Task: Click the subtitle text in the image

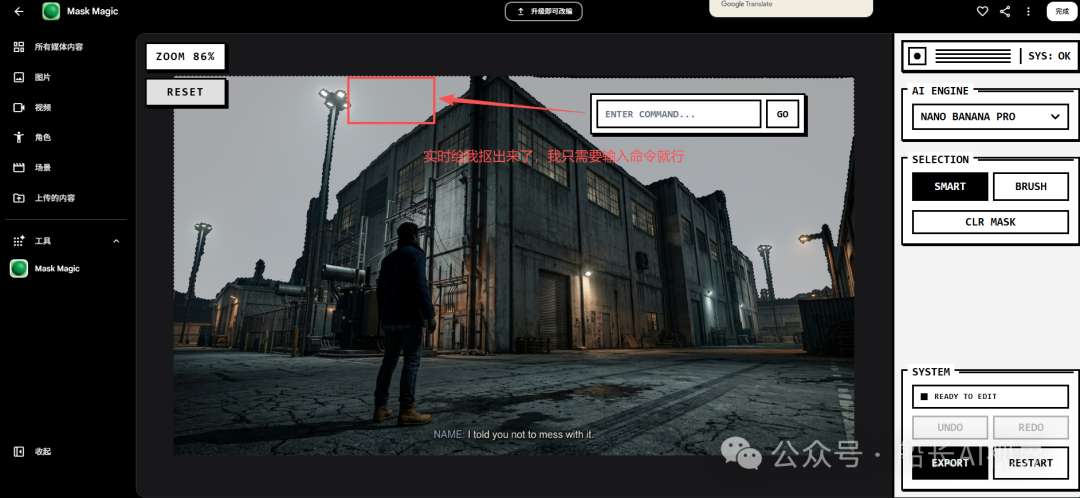Action: (513, 435)
